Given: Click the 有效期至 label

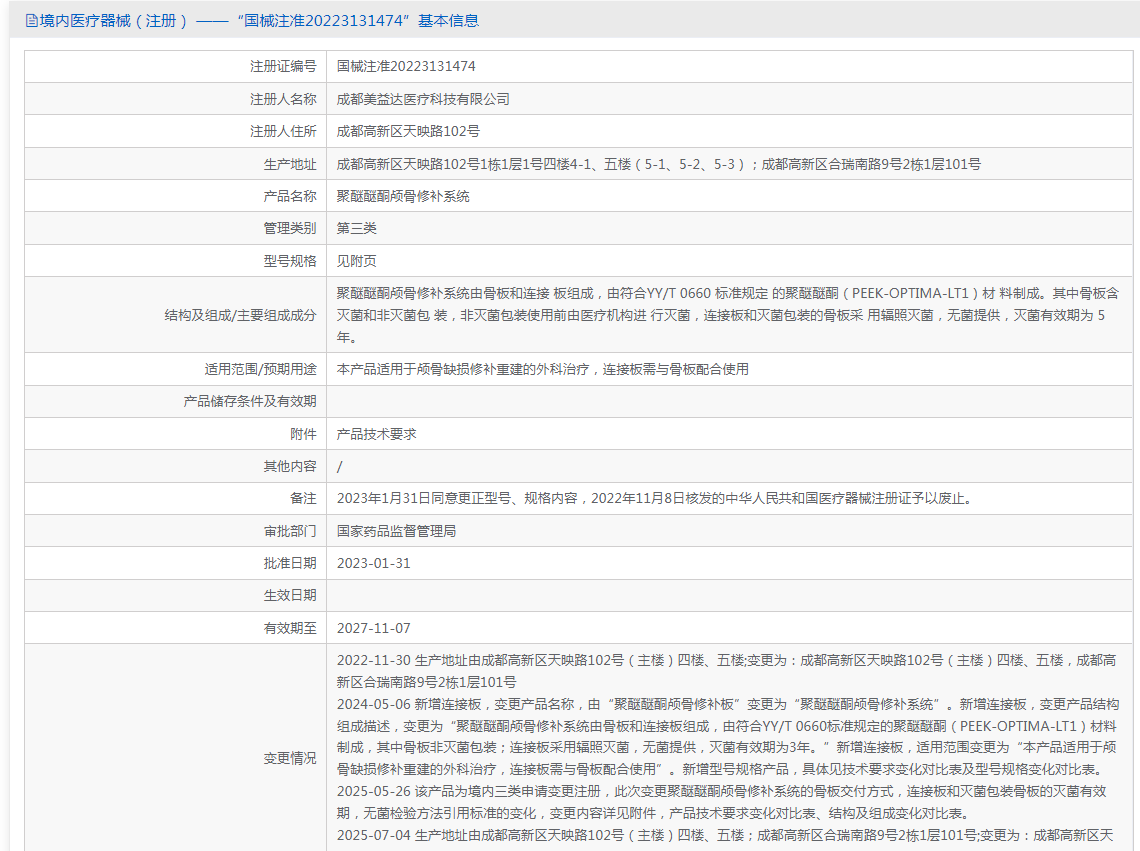Looking at the screenshot, I should tap(290, 628).
